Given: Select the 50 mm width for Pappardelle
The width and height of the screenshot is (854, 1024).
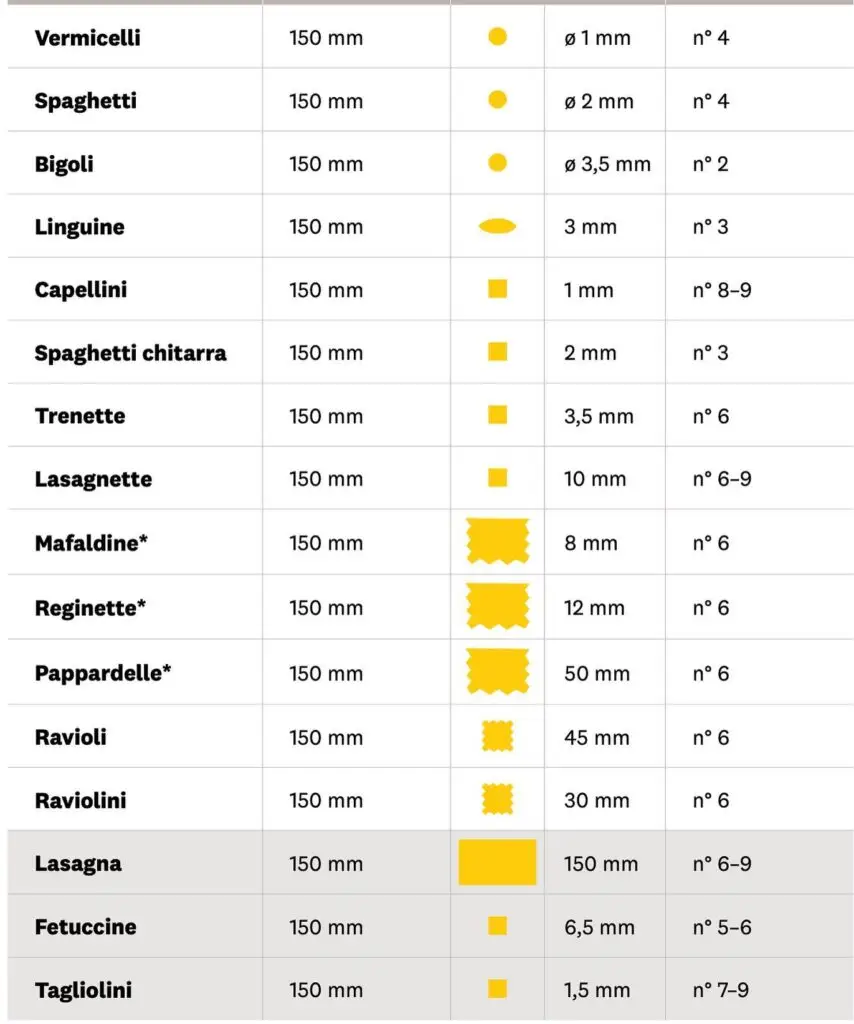Looking at the screenshot, I should 597,673.
